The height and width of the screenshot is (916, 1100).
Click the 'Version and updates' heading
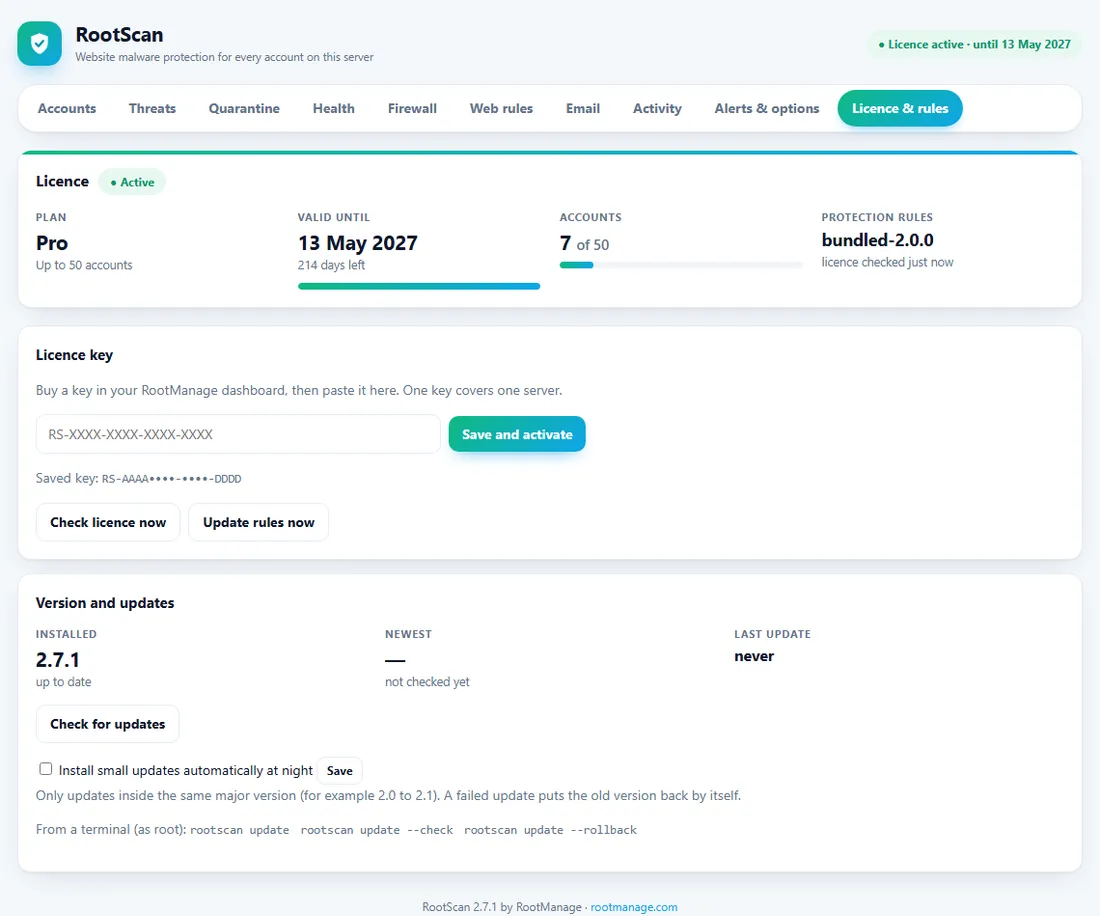point(105,603)
